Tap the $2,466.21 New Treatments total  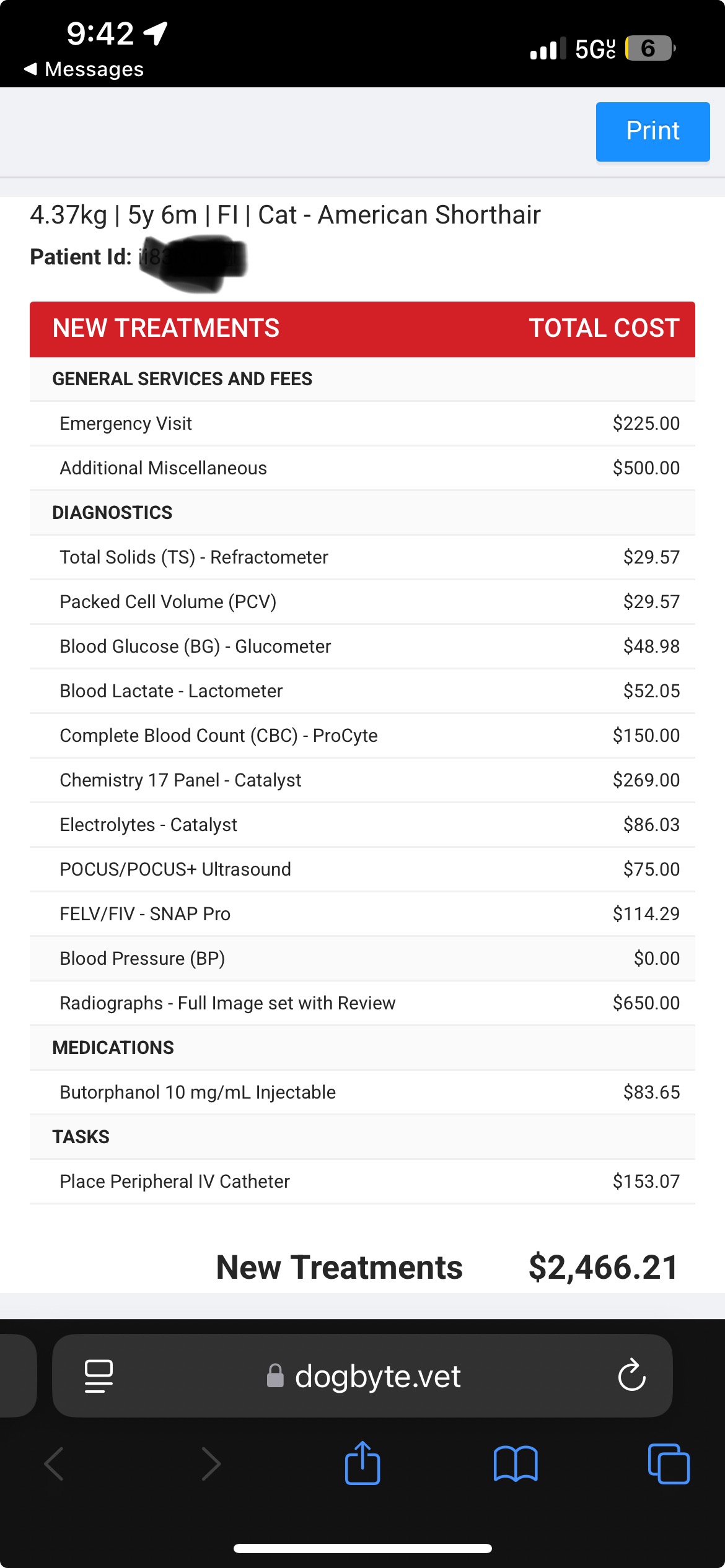click(x=603, y=1267)
